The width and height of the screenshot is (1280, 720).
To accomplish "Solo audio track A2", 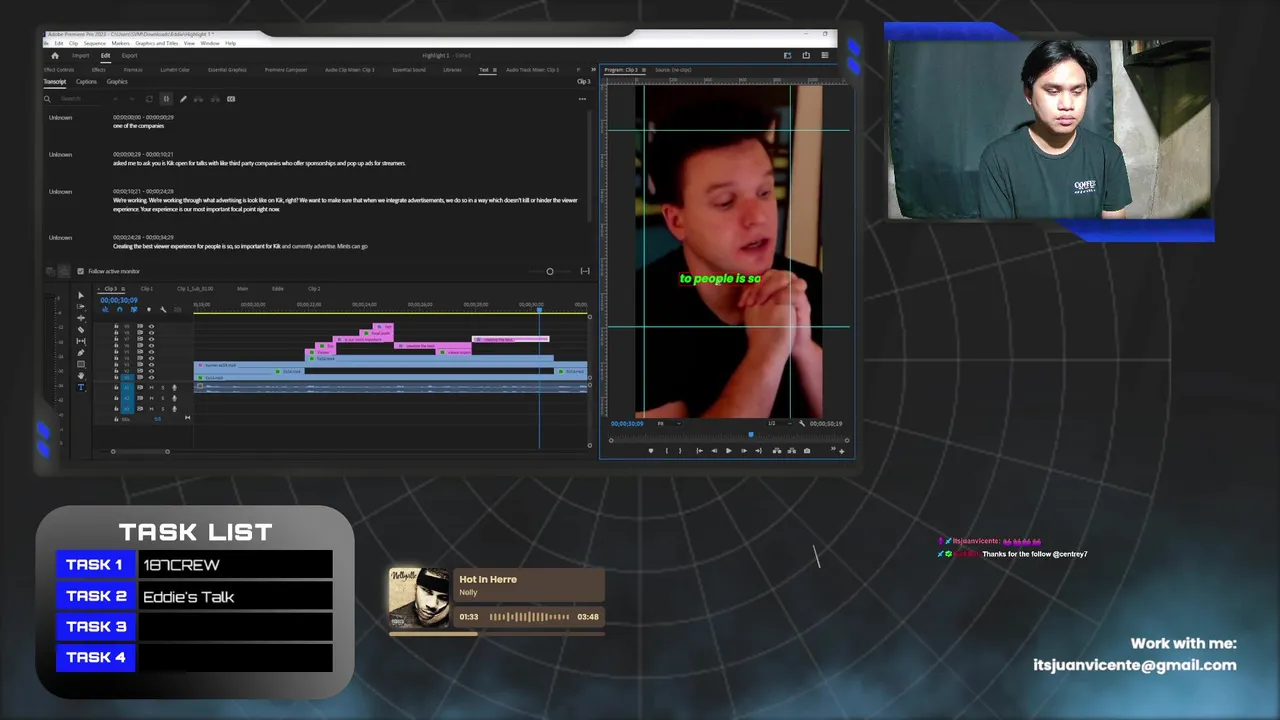I will pos(163,398).
